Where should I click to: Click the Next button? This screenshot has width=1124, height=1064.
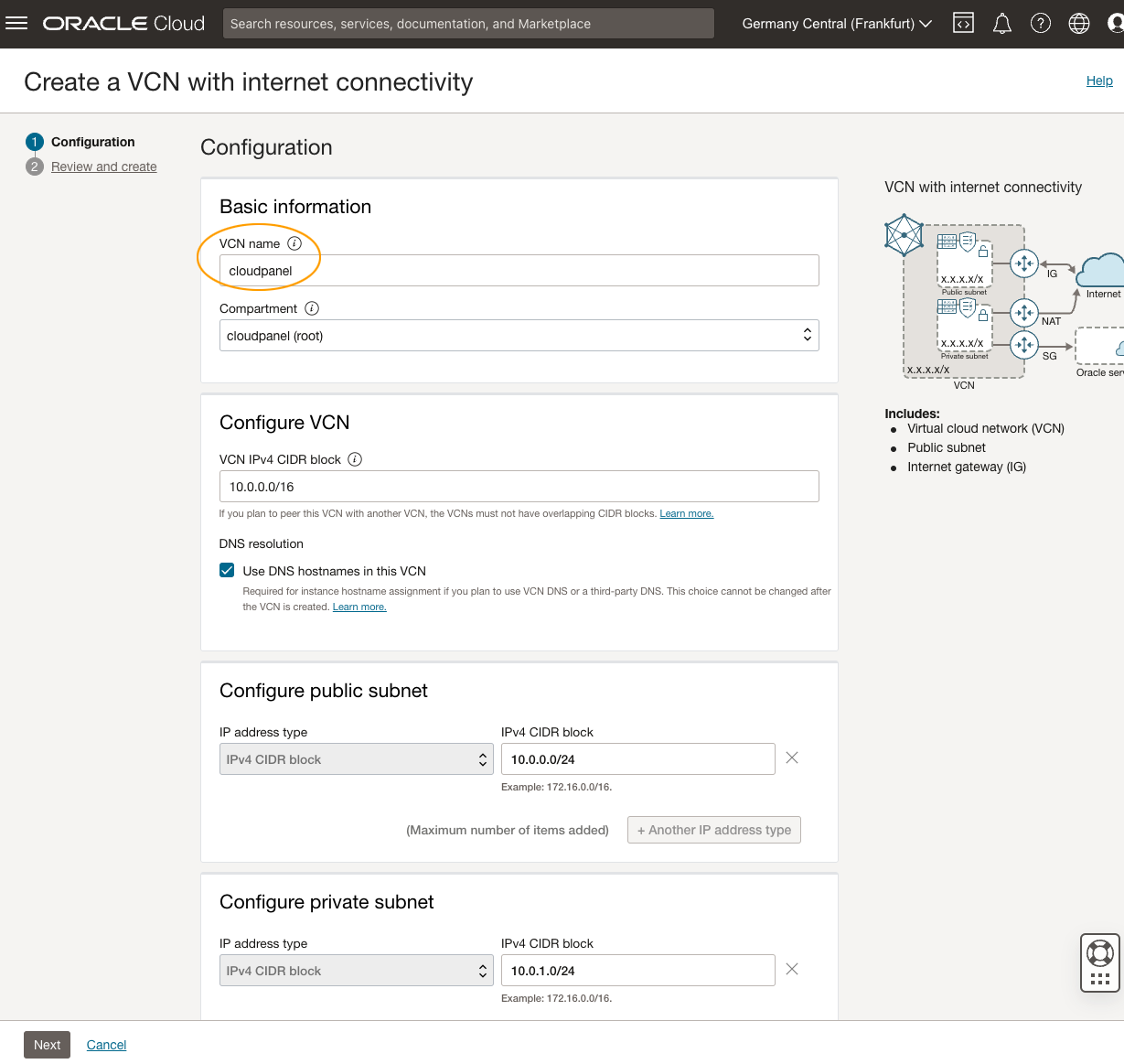click(47, 1044)
